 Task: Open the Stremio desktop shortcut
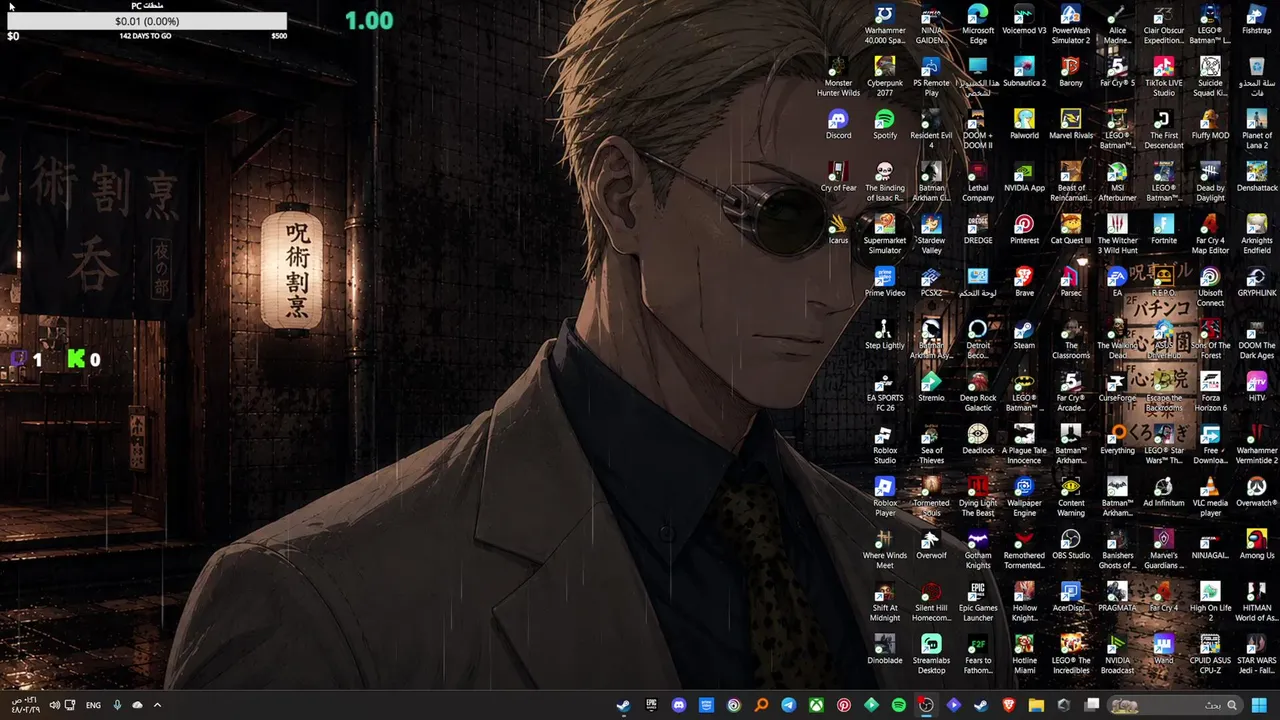coord(931,385)
